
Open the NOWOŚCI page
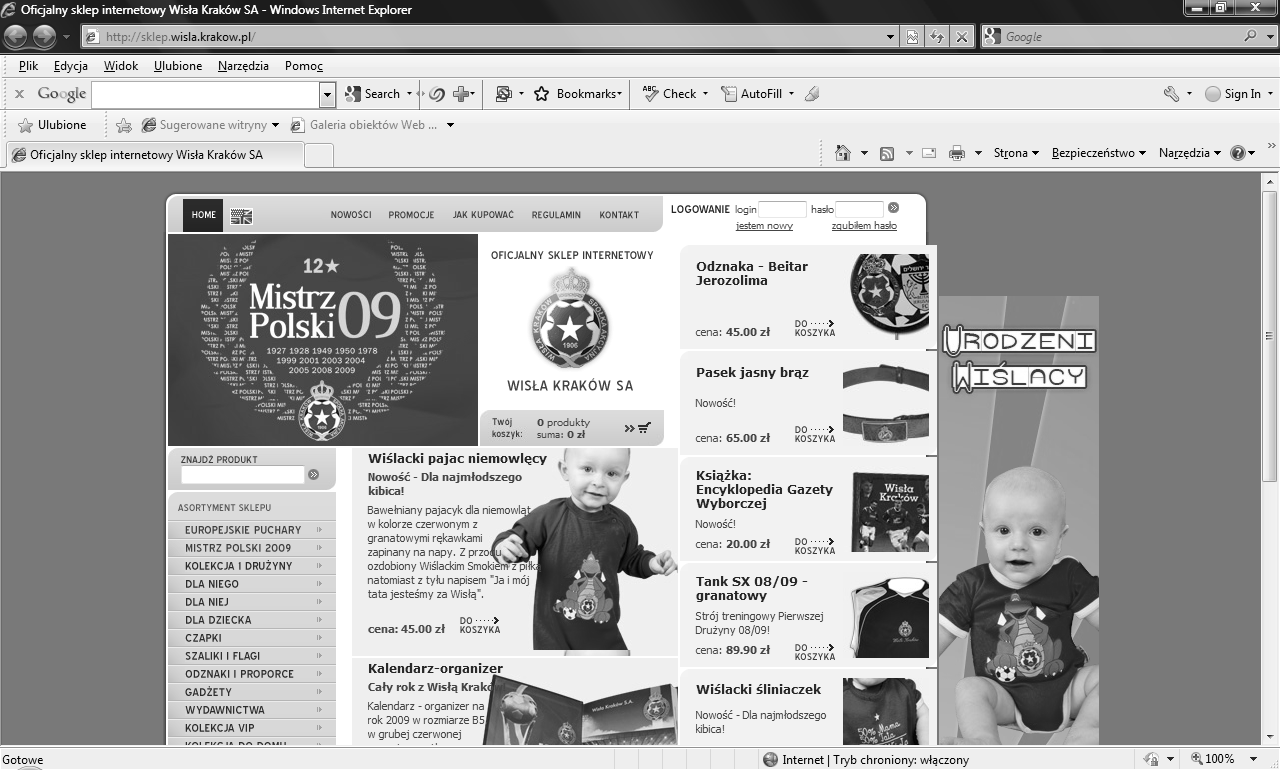click(351, 215)
